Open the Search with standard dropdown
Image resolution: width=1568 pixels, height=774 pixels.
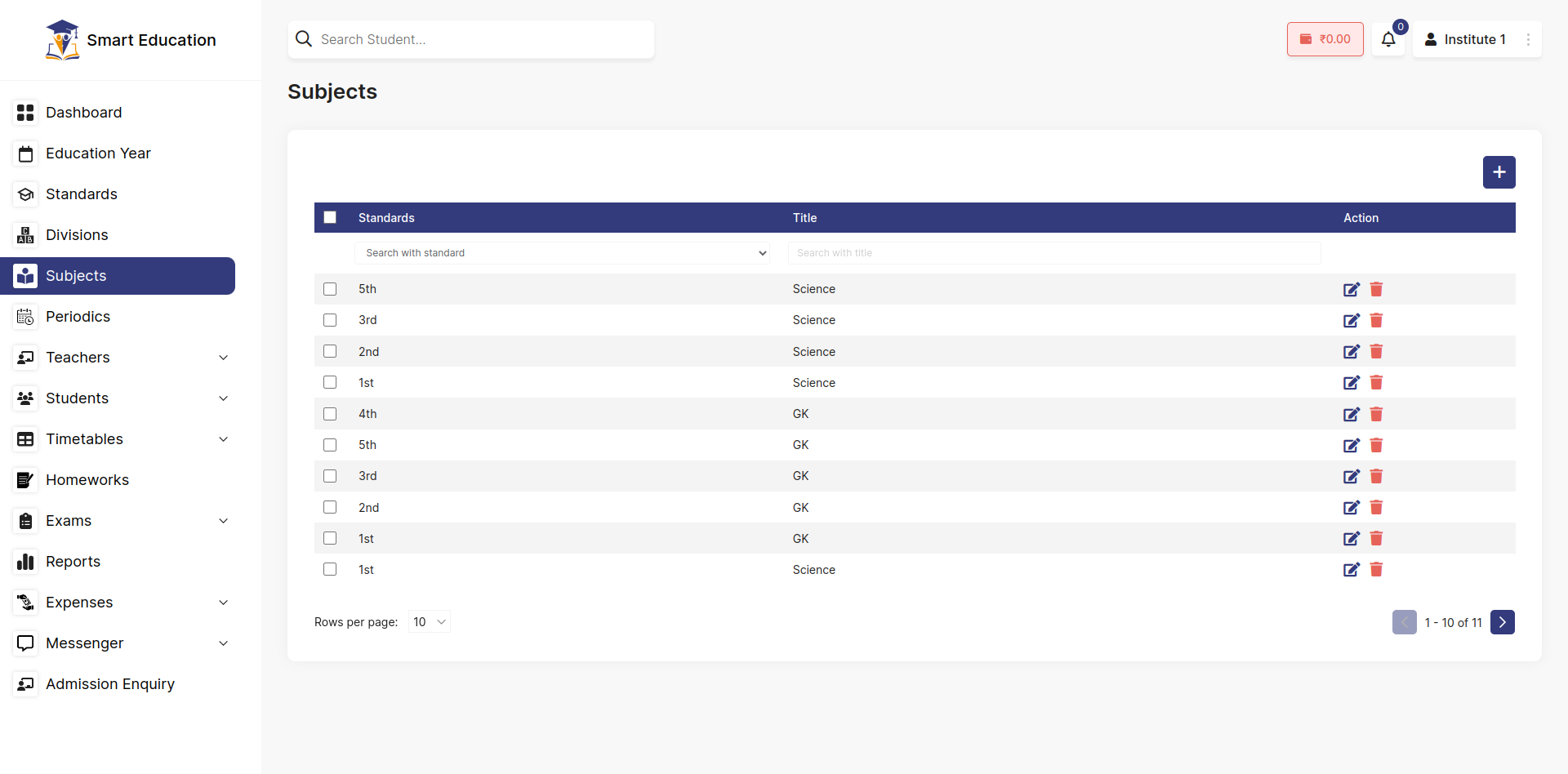(x=563, y=253)
